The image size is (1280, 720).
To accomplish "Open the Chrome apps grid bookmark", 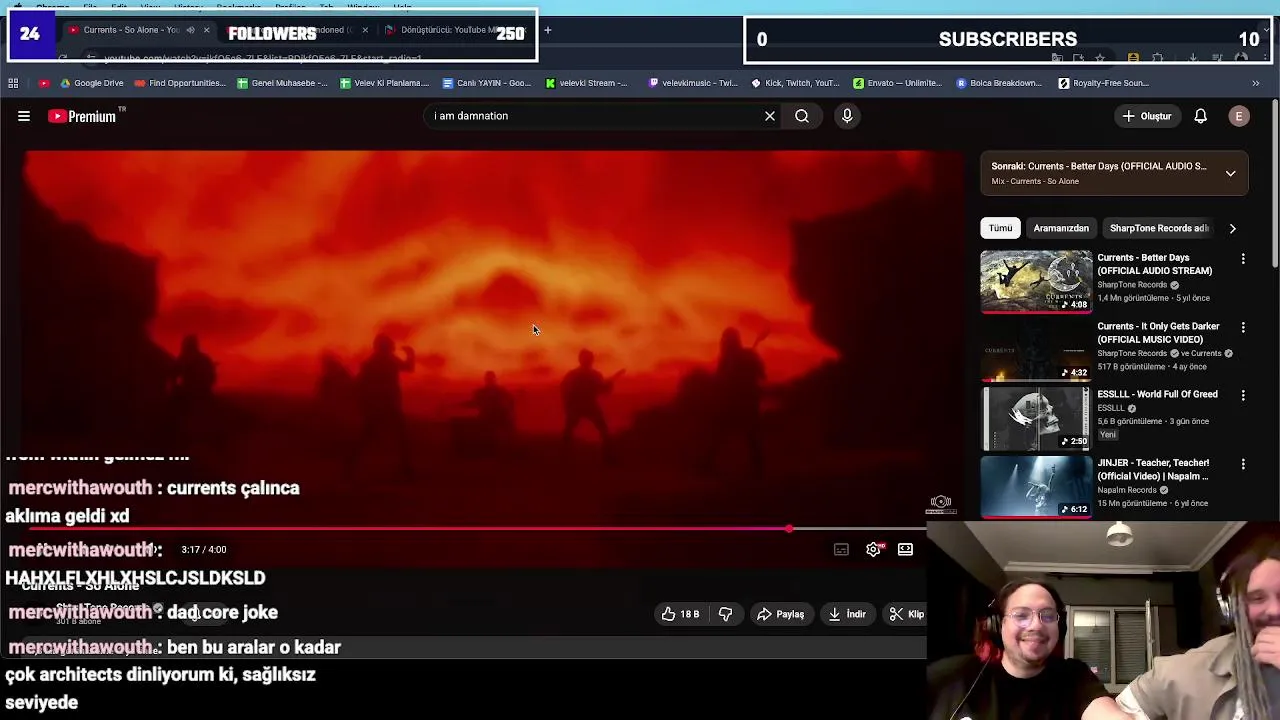I will 13,83.
